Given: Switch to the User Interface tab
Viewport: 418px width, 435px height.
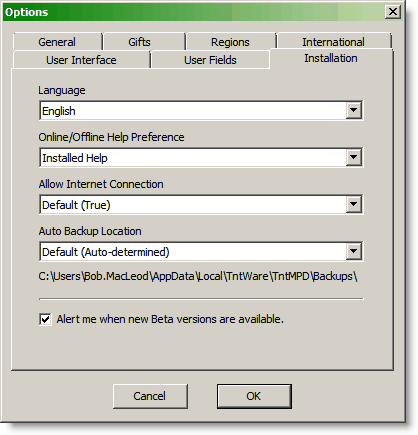Looking at the screenshot, I should 81,60.
